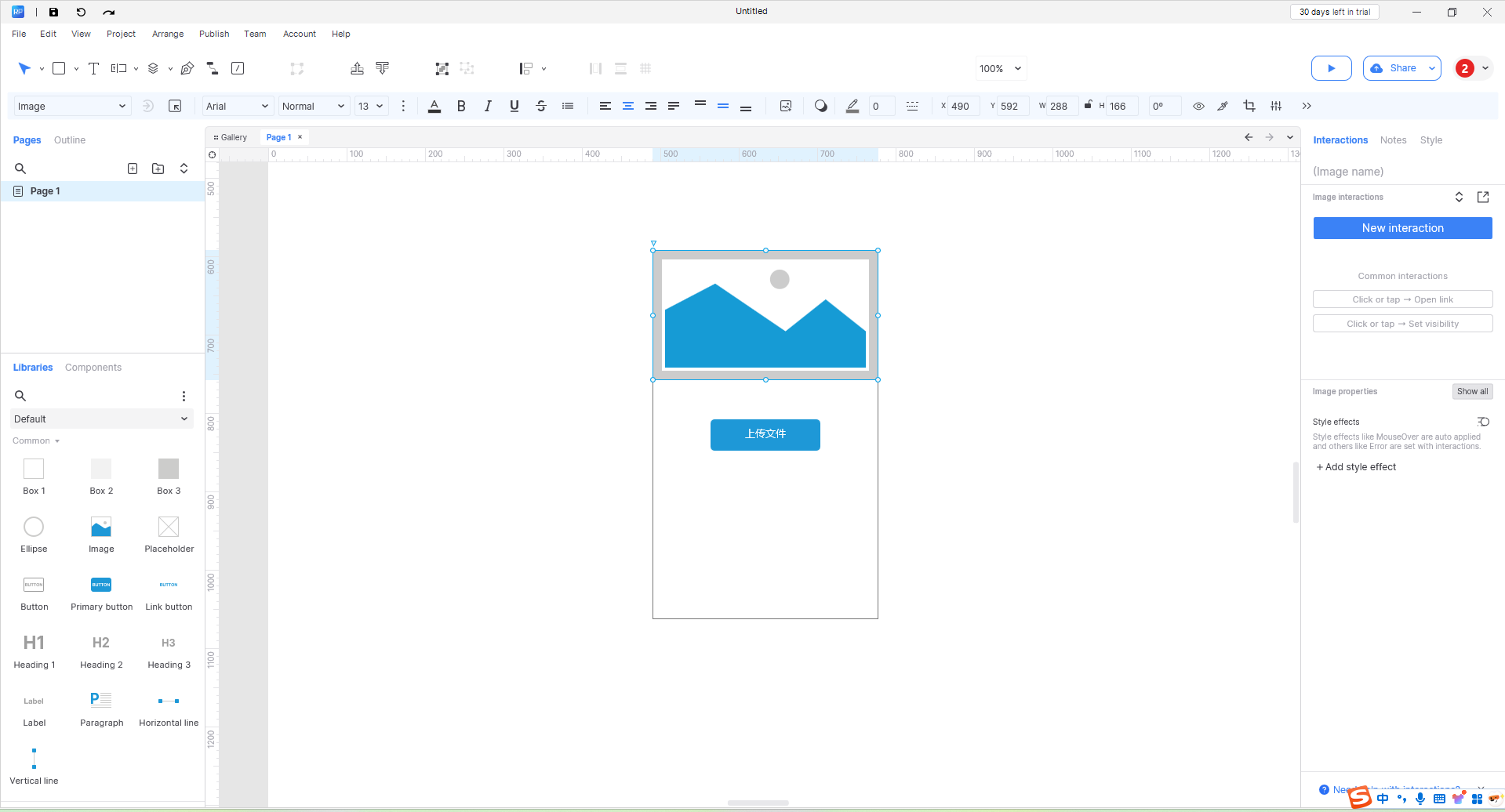Click the ungroup icon
Viewport: 1505px width, 812px height.
click(467, 68)
